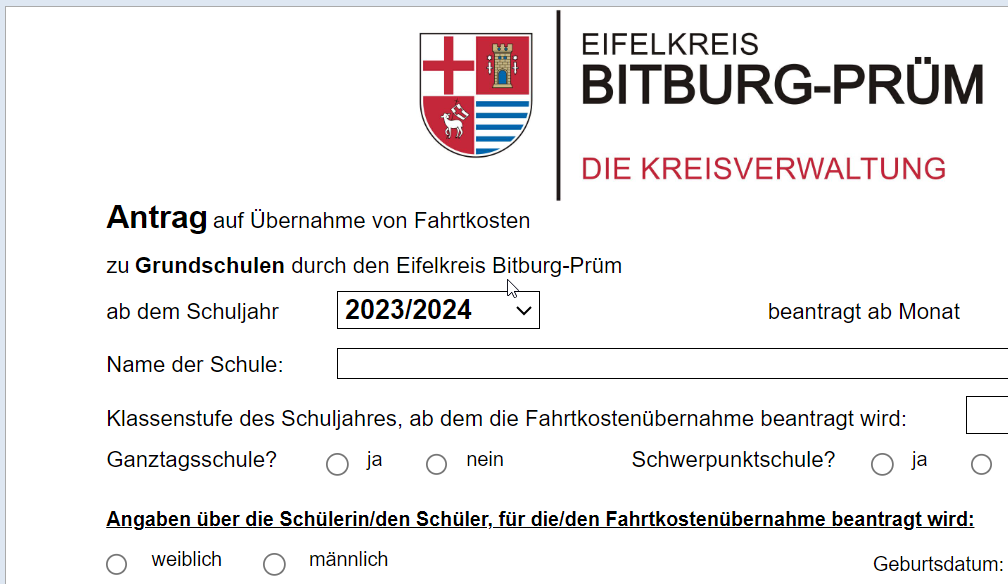Click the Schwerpunktschule? label
The height and width of the screenshot is (584, 1008).
pyautogui.click(x=733, y=460)
